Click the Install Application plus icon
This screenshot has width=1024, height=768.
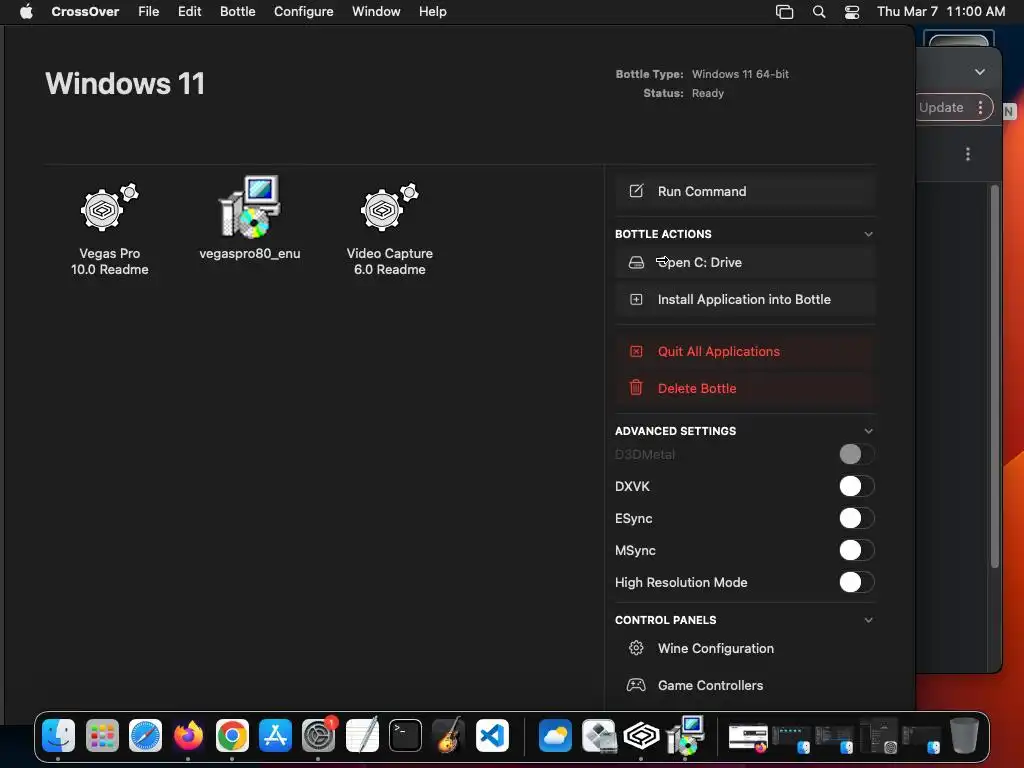point(636,300)
